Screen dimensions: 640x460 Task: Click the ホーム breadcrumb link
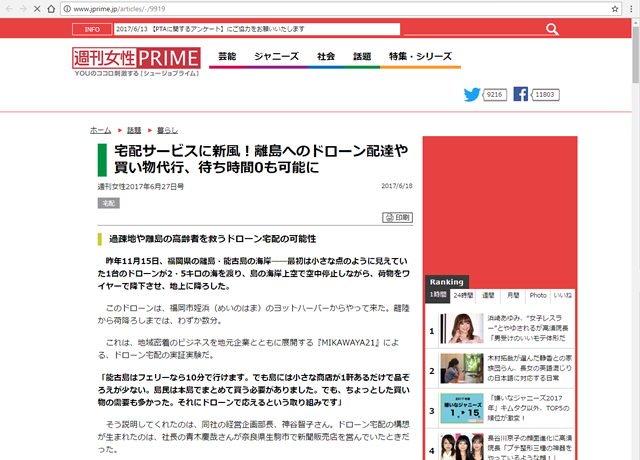coord(100,130)
